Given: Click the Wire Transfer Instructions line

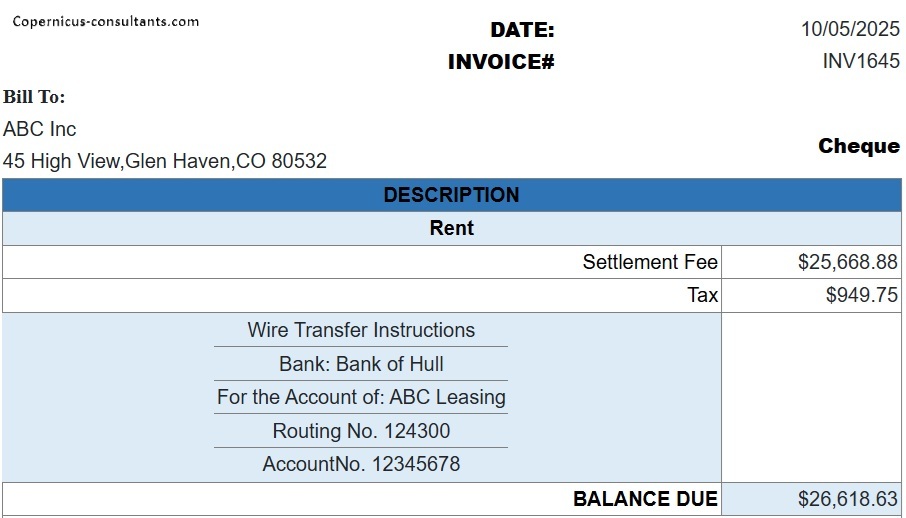Looking at the screenshot, I should [361, 330].
